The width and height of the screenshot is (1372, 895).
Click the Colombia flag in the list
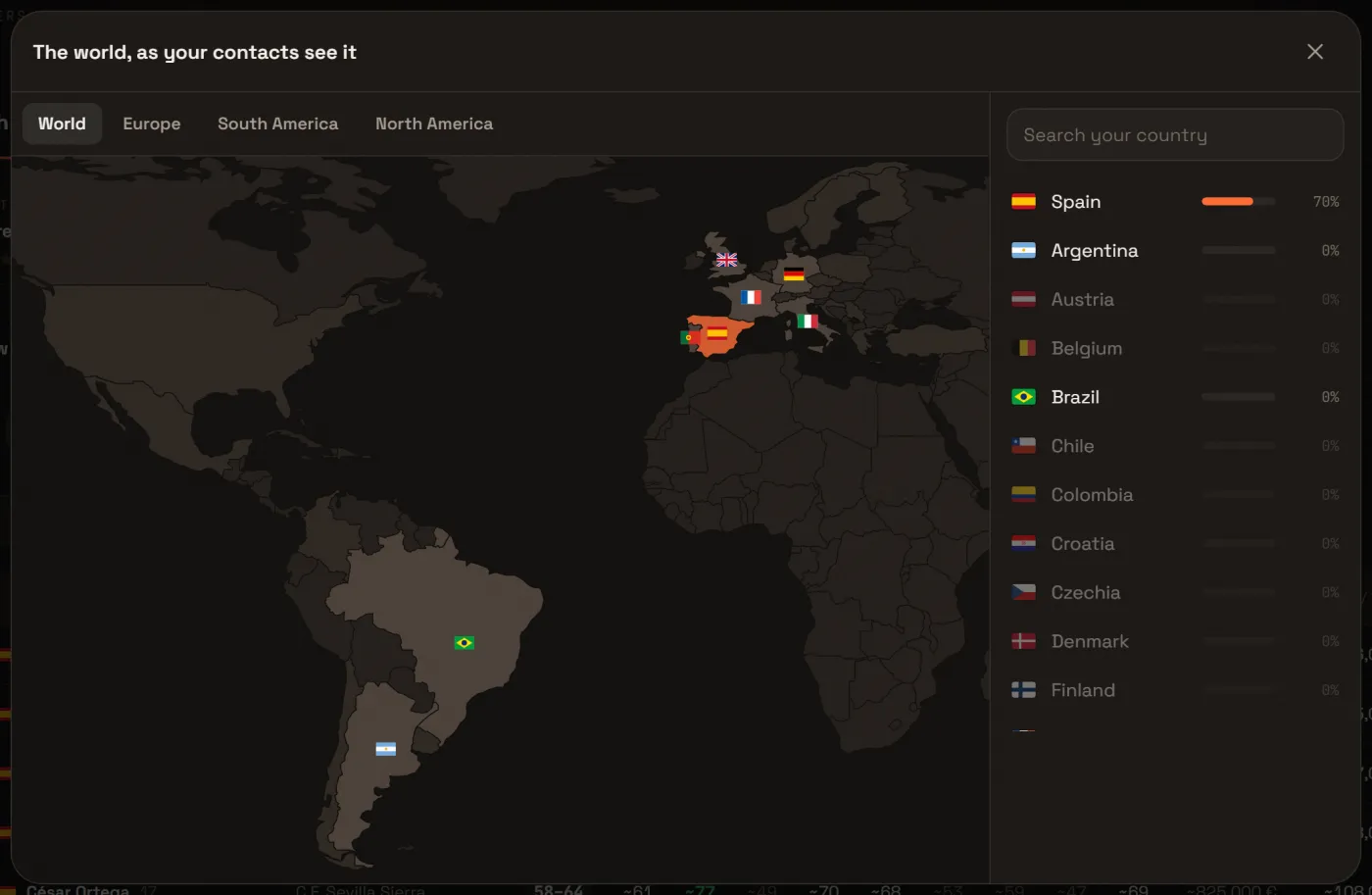click(x=1023, y=495)
